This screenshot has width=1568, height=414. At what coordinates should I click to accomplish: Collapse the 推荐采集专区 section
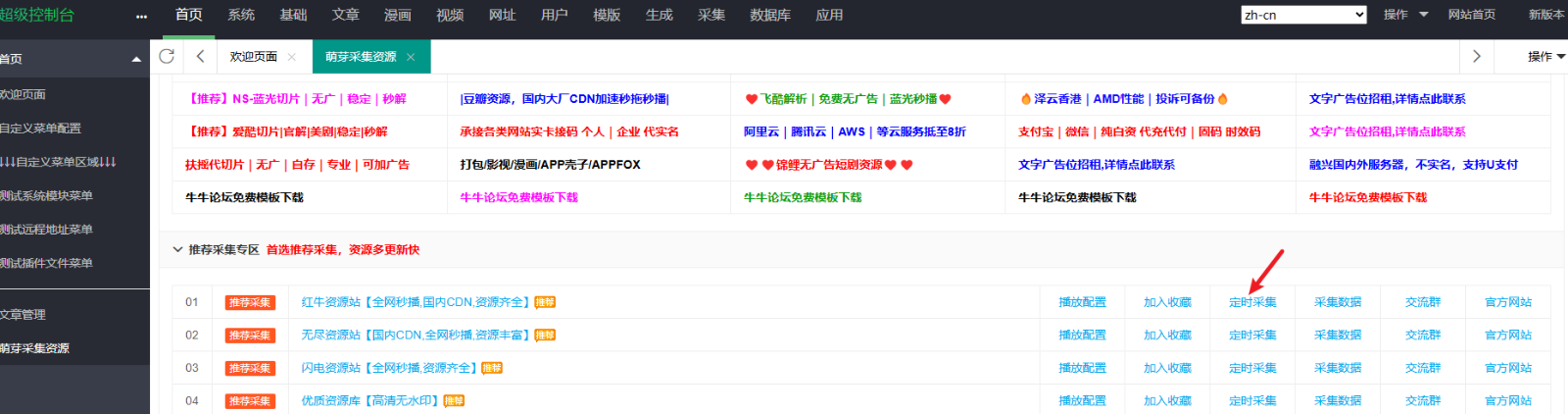pyautogui.click(x=177, y=249)
